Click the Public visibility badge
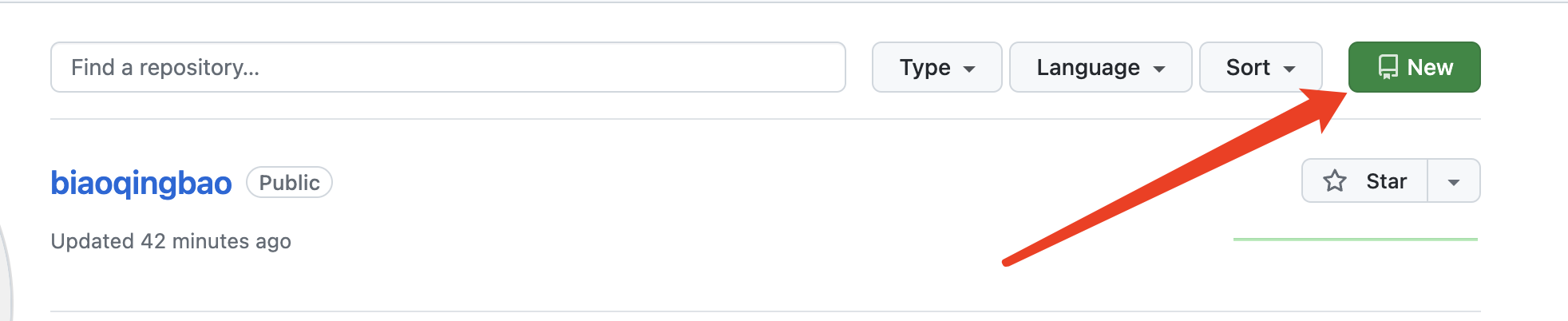This screenshot has height=321, width=1568. pos(289,183)
